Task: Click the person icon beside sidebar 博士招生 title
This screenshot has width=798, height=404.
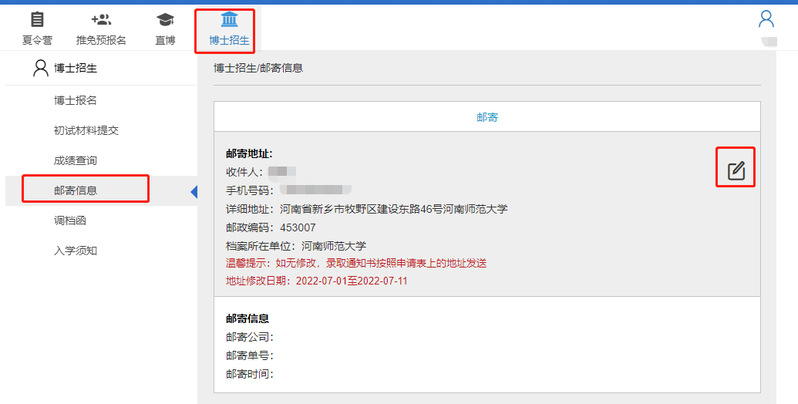Action: [40, 68]
